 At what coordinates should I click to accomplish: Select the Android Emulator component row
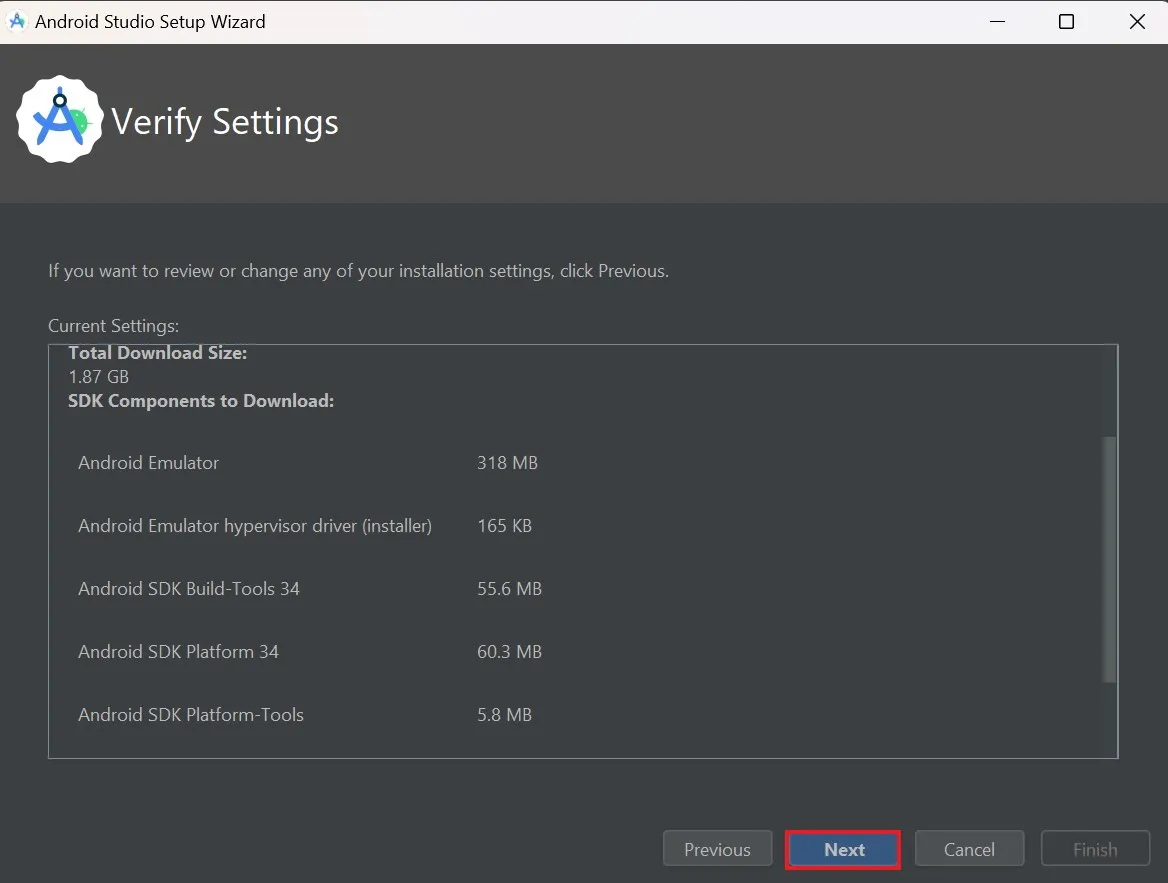[x=148, y=462]
